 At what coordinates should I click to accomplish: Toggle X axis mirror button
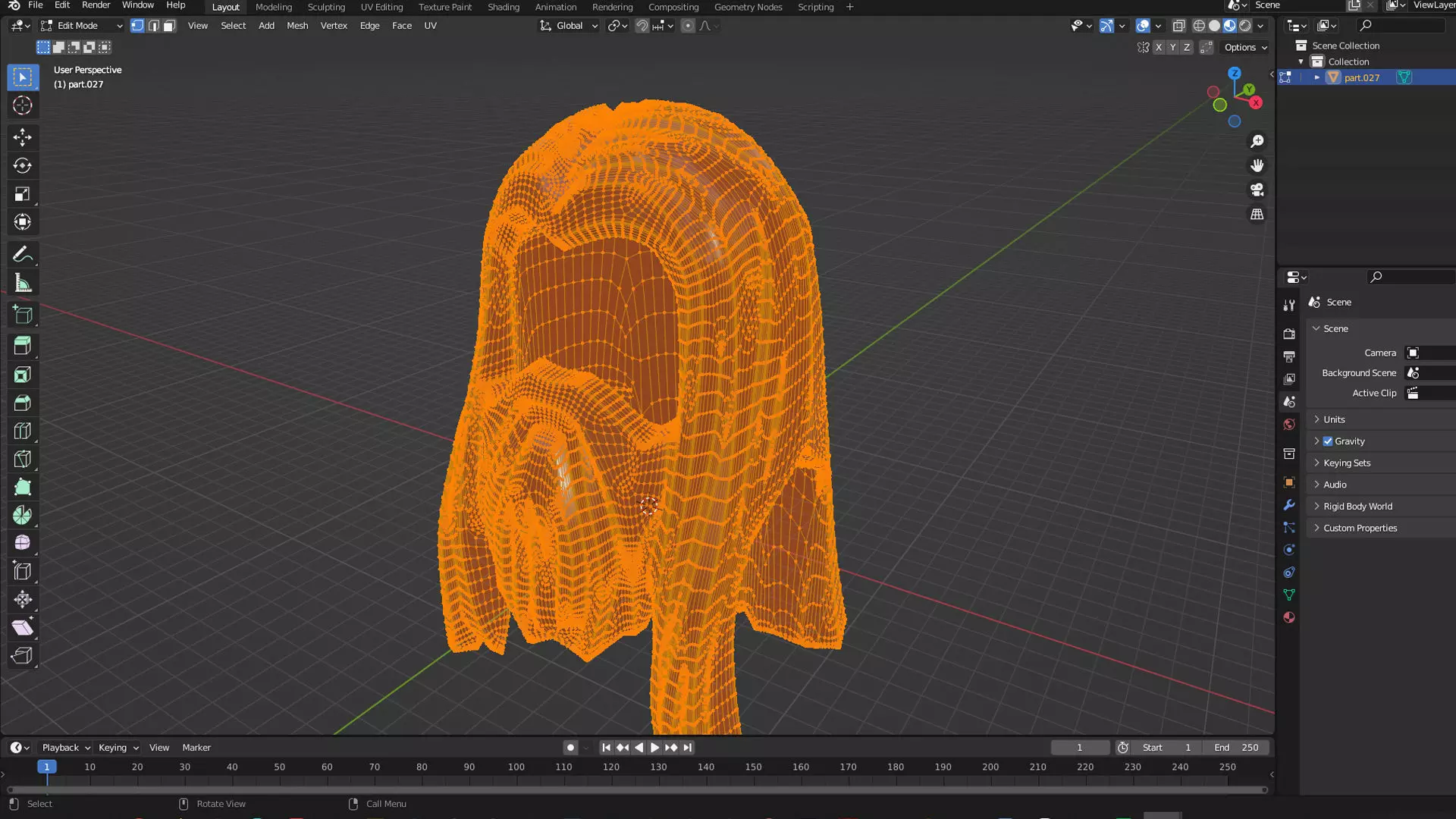click(1159, 47)
